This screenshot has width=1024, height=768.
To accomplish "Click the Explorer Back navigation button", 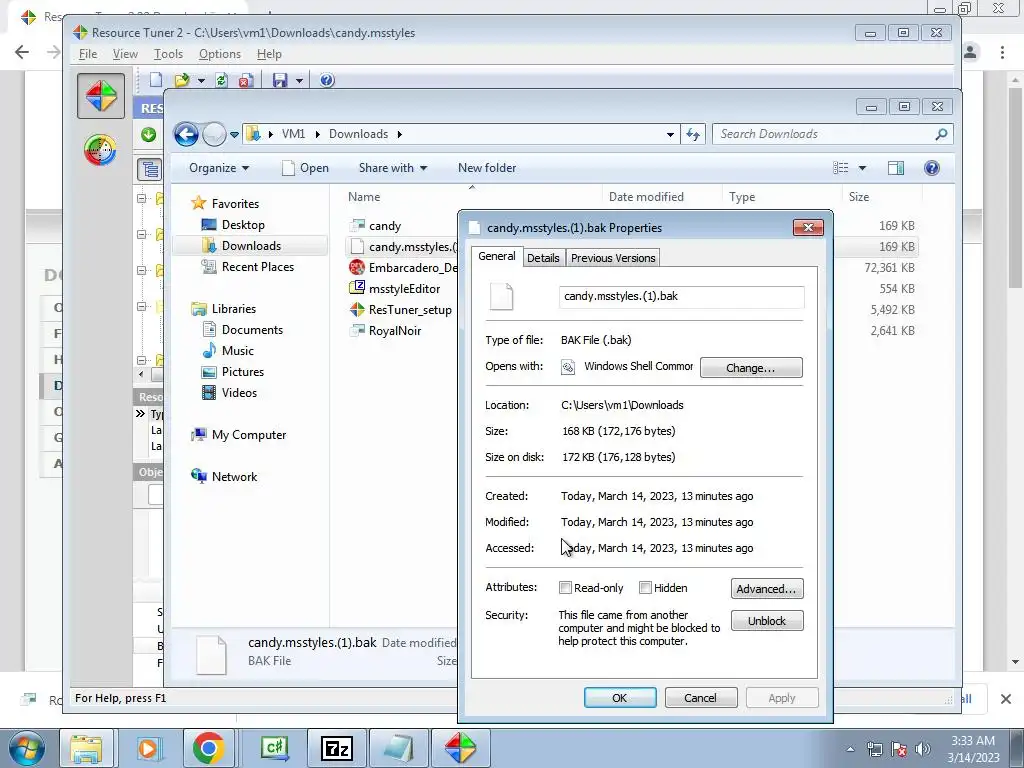I will click(x=186, y=135).
